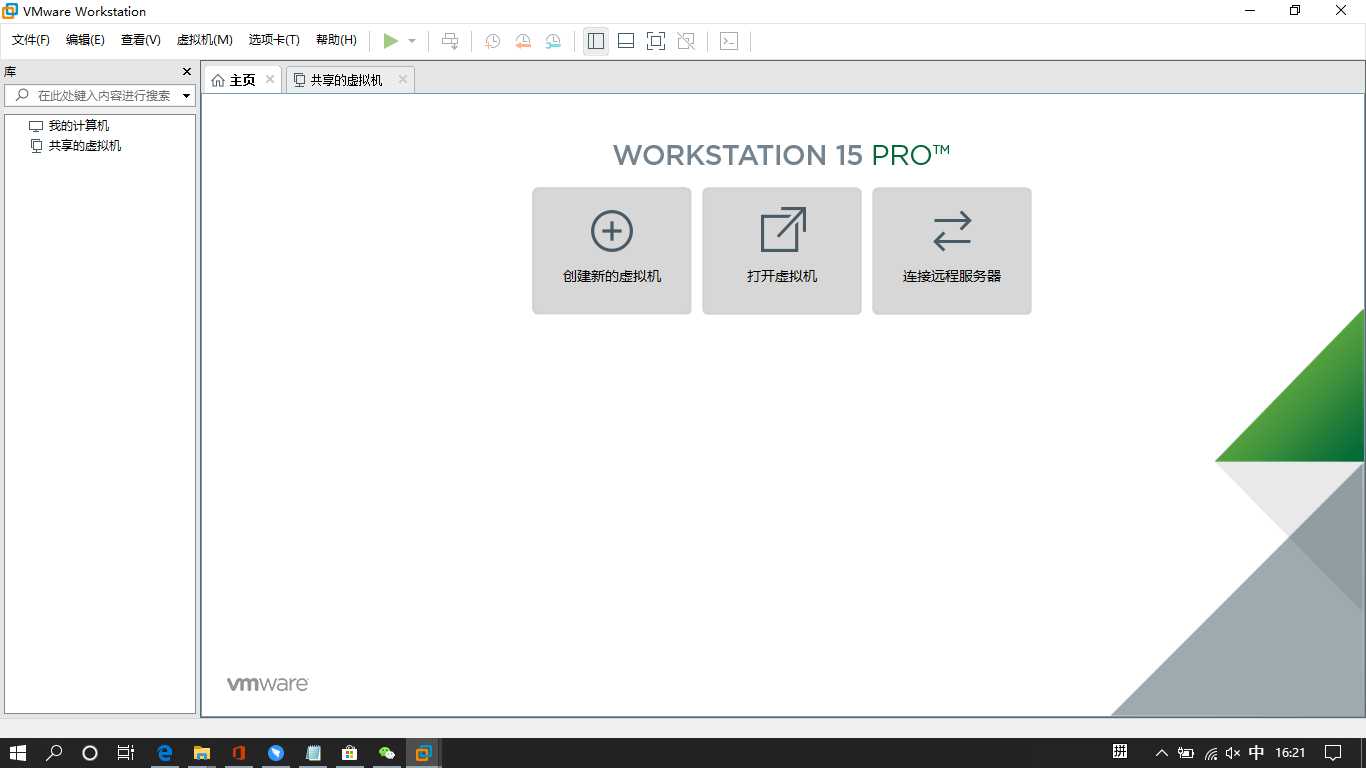Viewport: 1366px width, 768px height.
Task: Open the 查看(V) menu
Action: pyautogui.click(x=141, y=40)
